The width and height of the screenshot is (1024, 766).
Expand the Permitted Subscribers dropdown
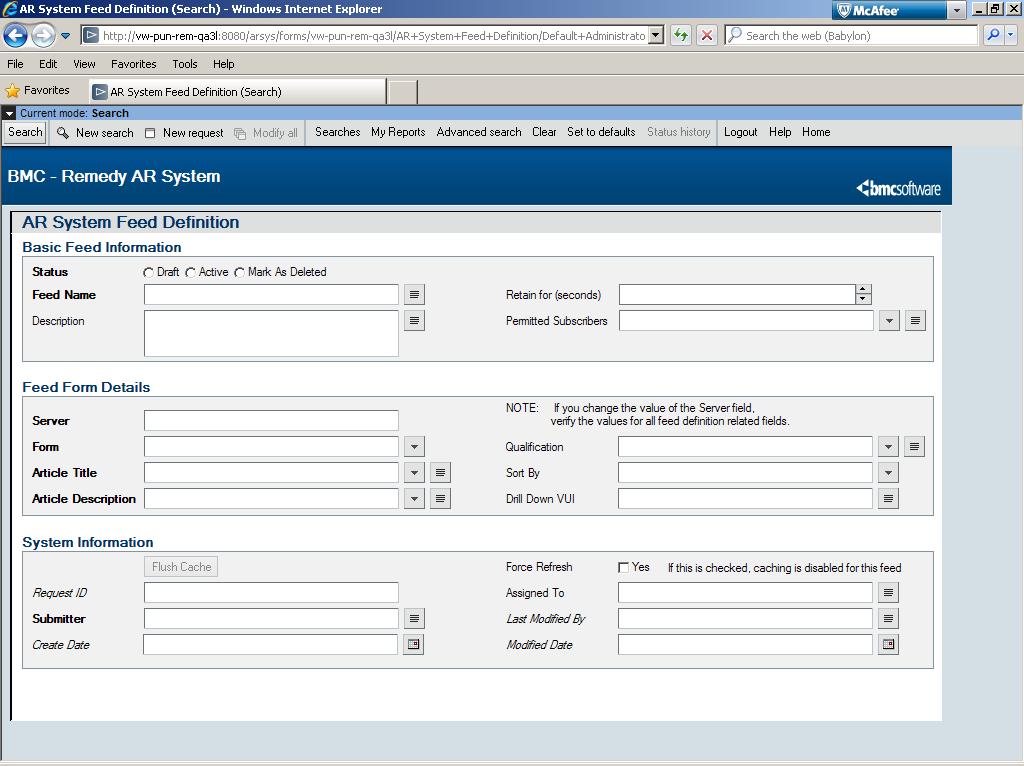pos(889,321)
